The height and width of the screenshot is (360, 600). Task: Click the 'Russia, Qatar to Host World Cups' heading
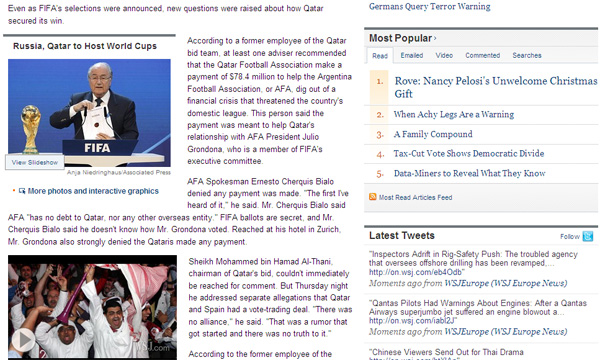coord(85,46)
